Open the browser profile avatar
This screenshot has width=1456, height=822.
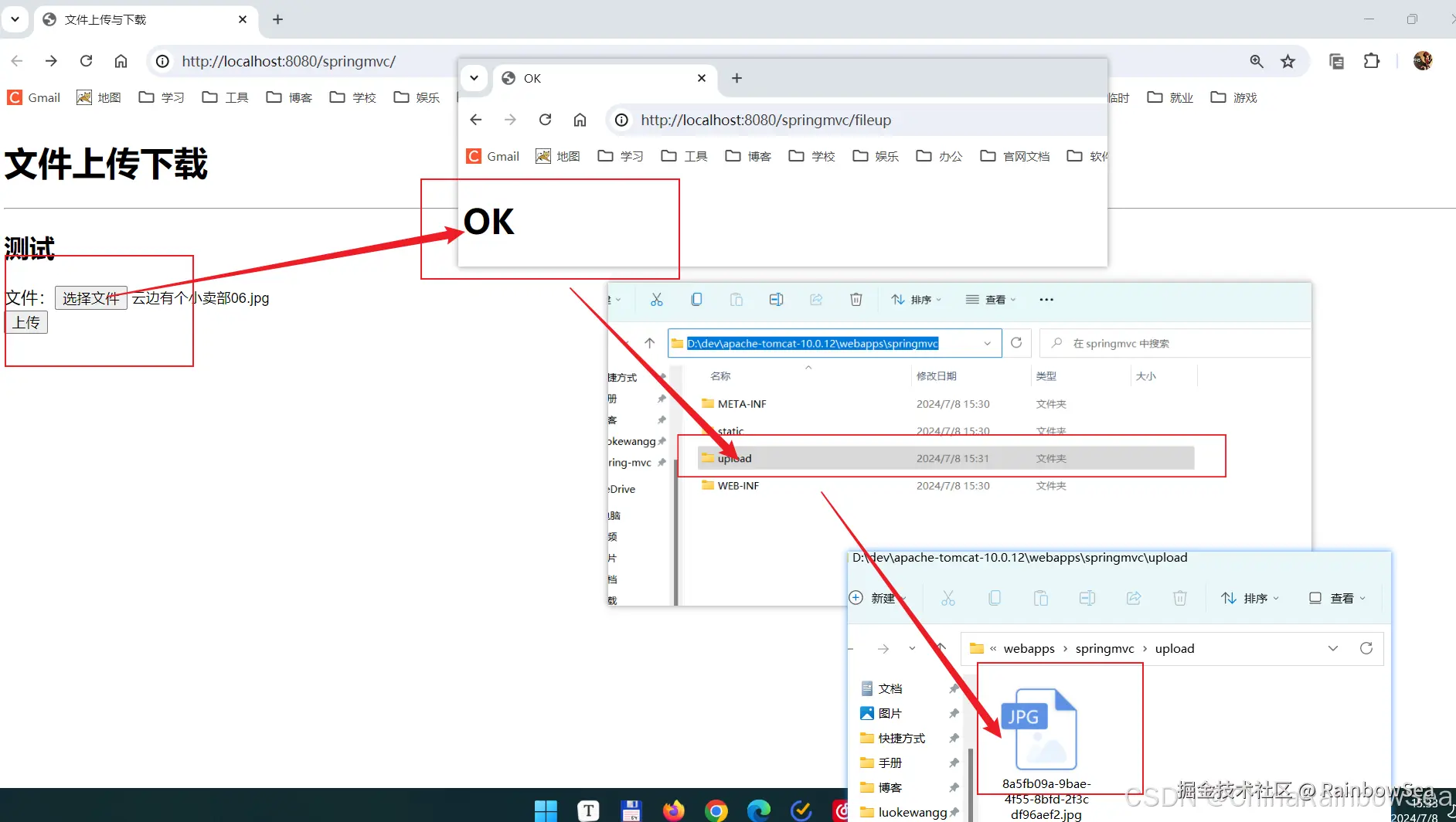[1423, 61]
